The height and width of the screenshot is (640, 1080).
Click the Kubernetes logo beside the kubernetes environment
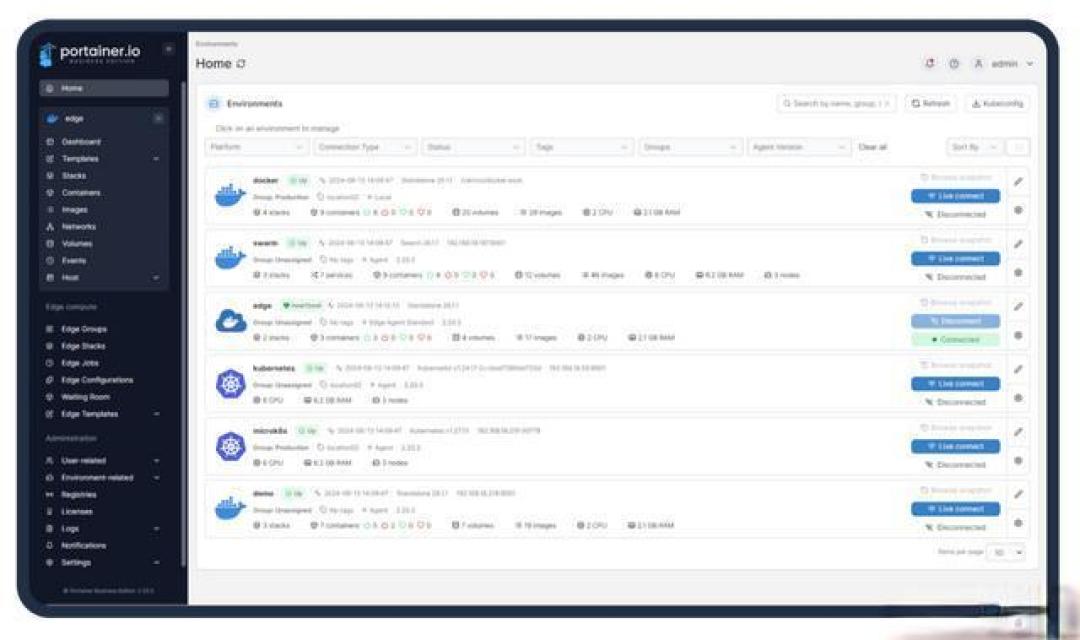(x=229, y=381)
